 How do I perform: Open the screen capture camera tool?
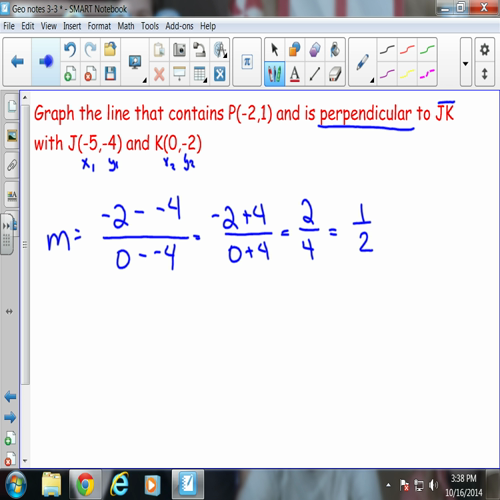[x=179, y=50]
